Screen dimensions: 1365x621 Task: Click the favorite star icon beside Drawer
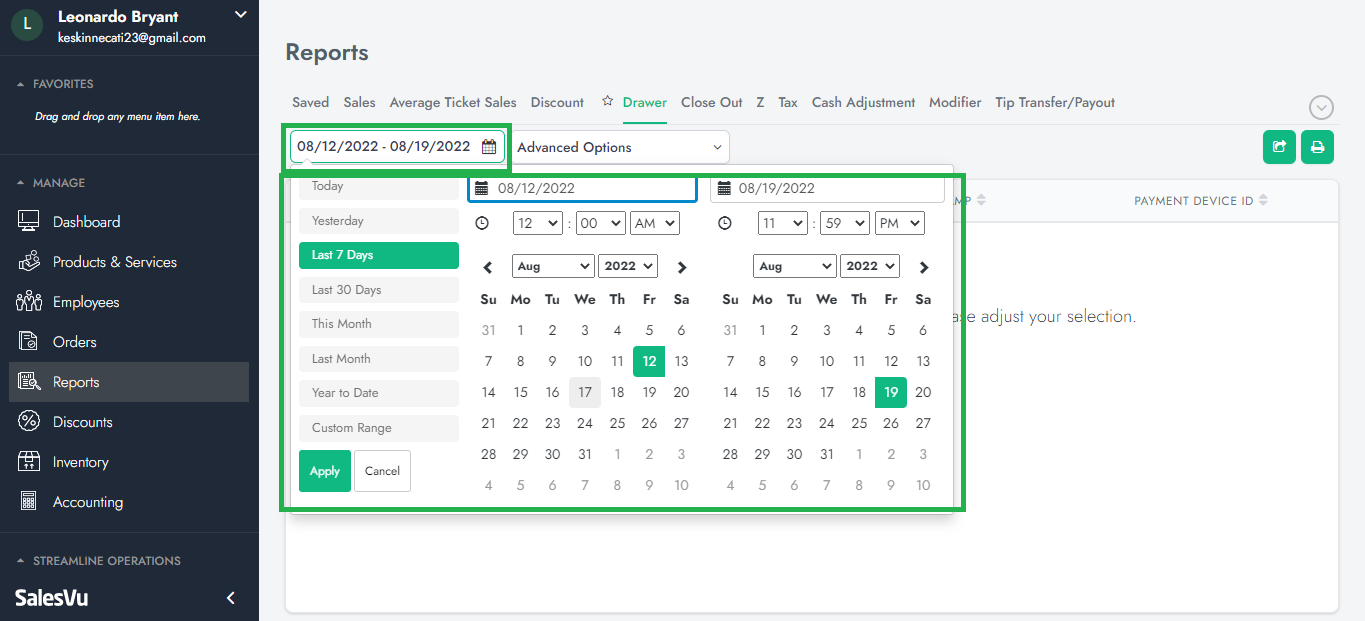[607, 102]
